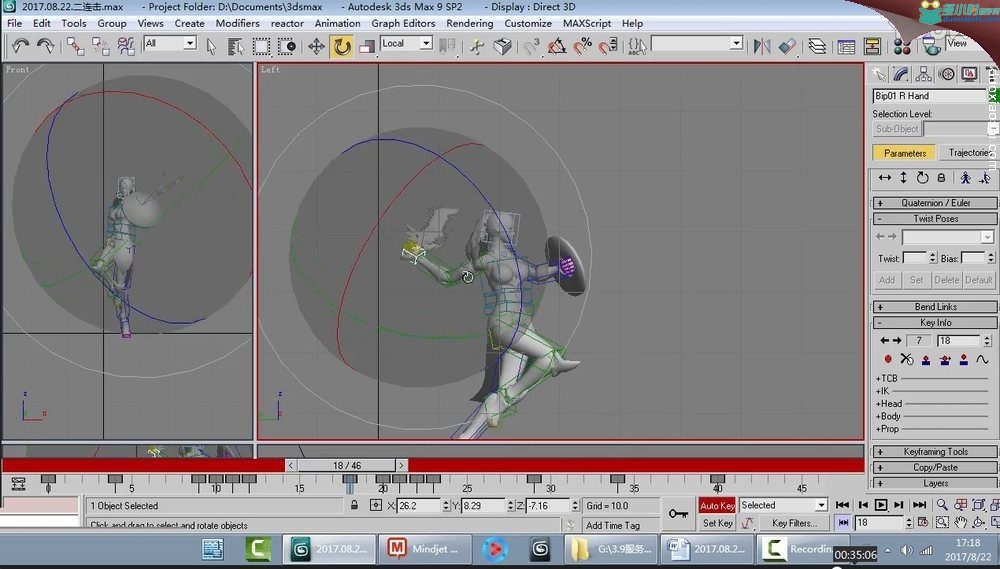Viewport: 1000px width, 569px height.
Task: Toggle the Window/Crossing selection icon
Action: tap(286, 46)
